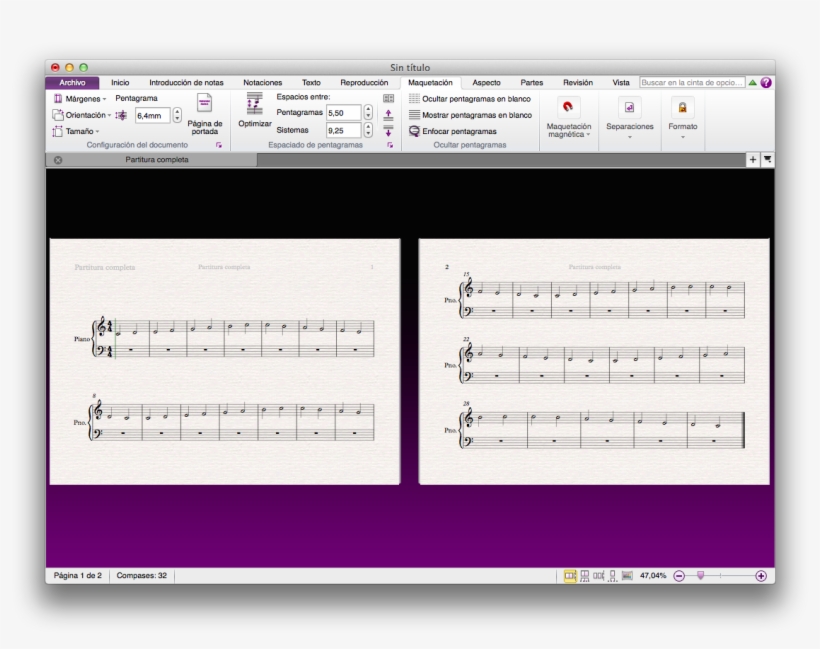
Task: Open the Orientación dropdown
Action: pyautogui.click(x=82, y=115)
